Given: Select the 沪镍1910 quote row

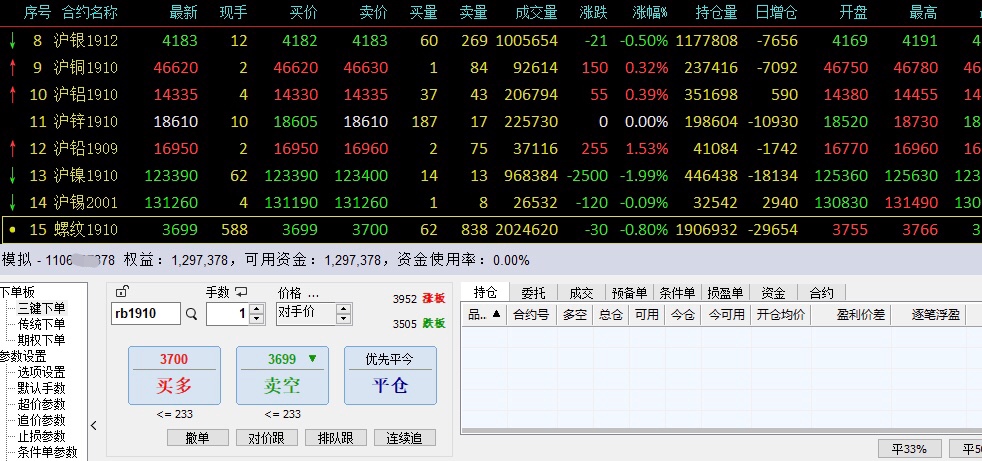Looking at the screenshot, I should [x=491, y=175].
